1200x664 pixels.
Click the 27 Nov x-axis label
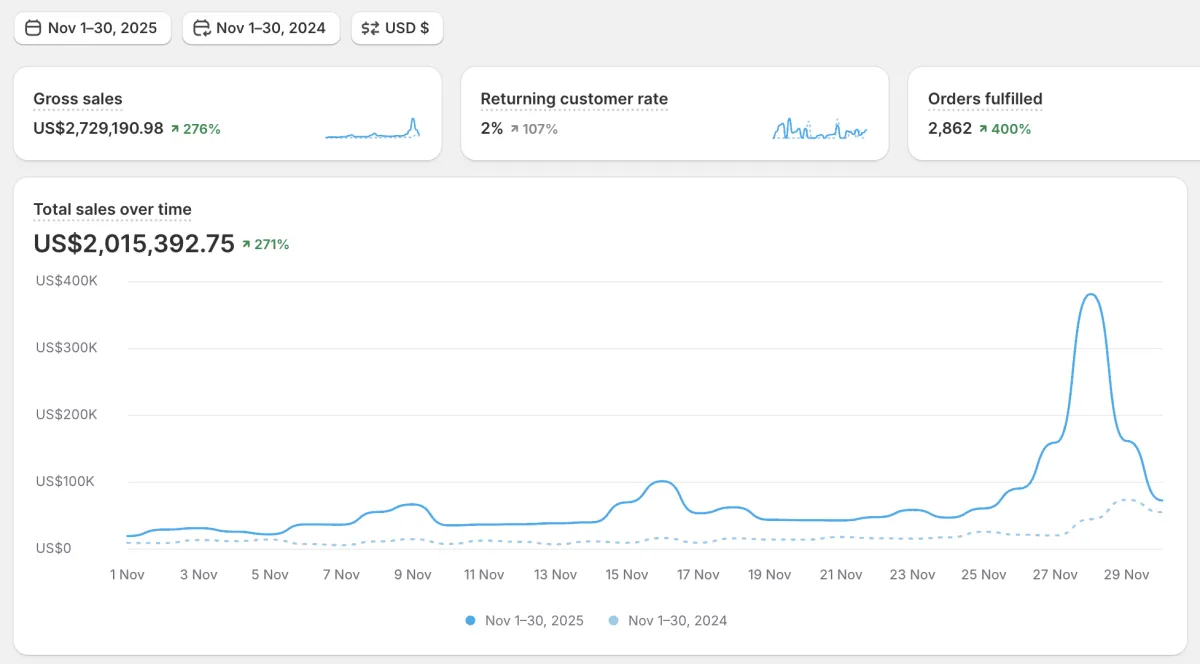[1055, 574]
